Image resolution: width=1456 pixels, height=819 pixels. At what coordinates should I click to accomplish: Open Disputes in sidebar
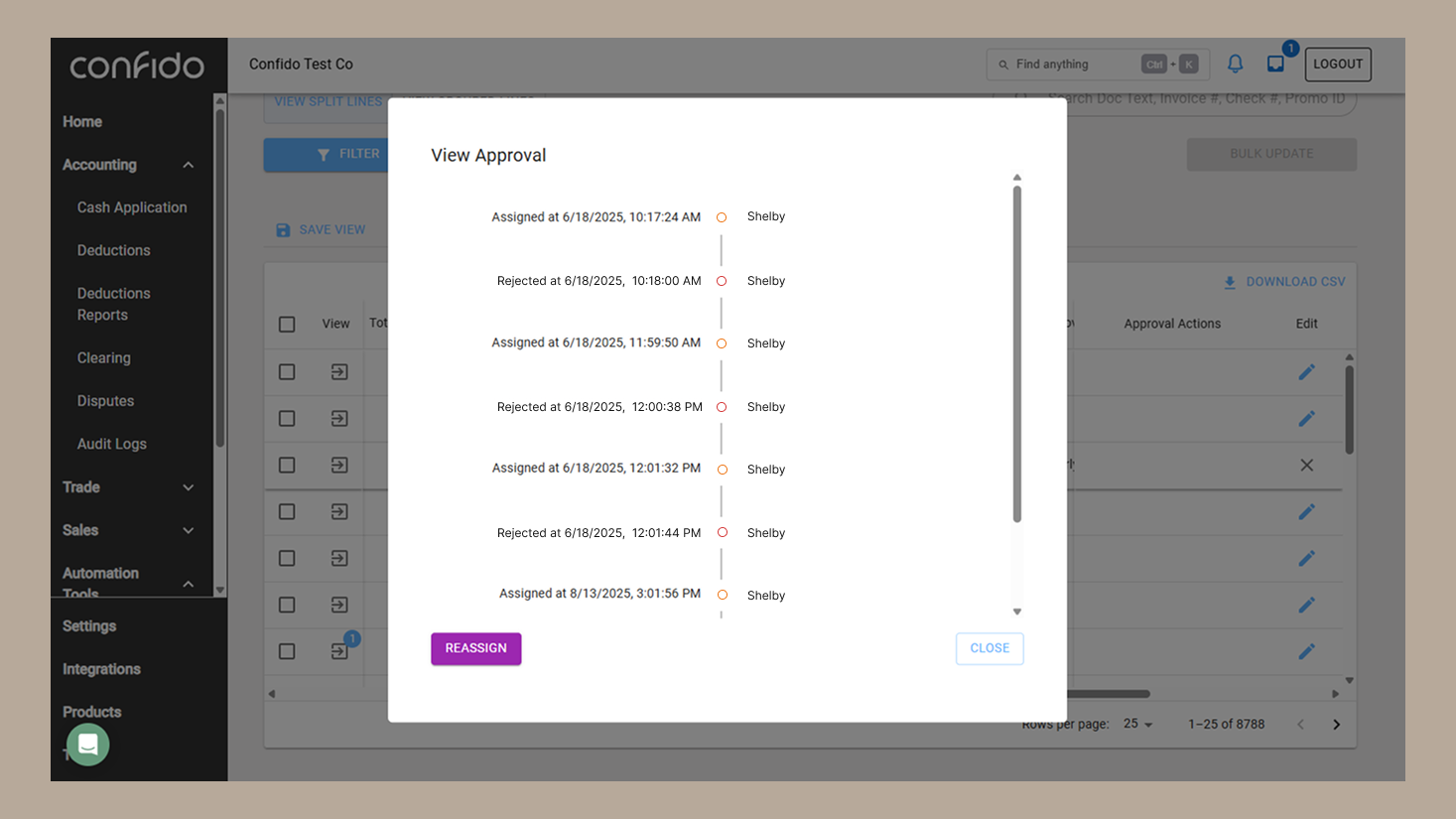[105, 401]
